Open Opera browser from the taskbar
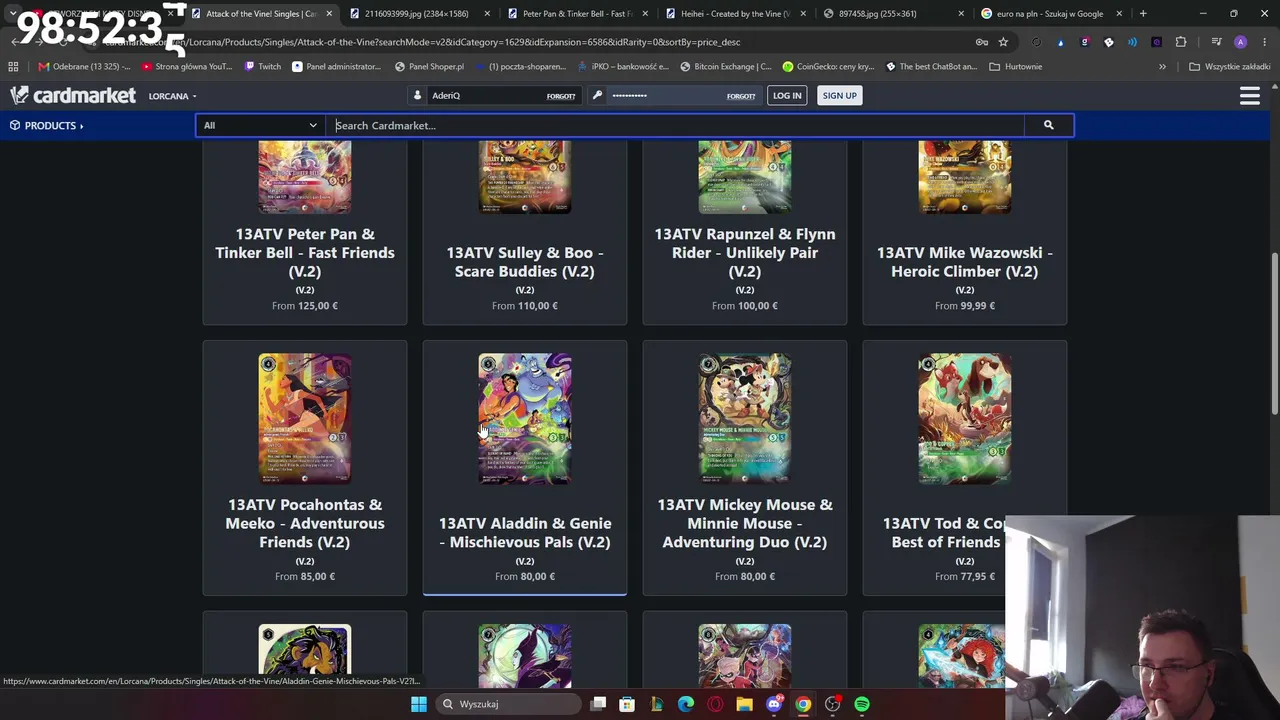Viewport: 1280px width, 720px height. [715, 704]
